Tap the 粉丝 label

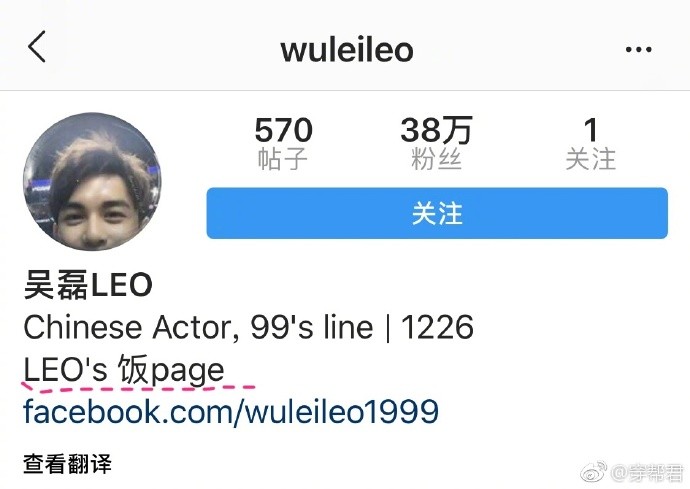click(x=437, y=159)
